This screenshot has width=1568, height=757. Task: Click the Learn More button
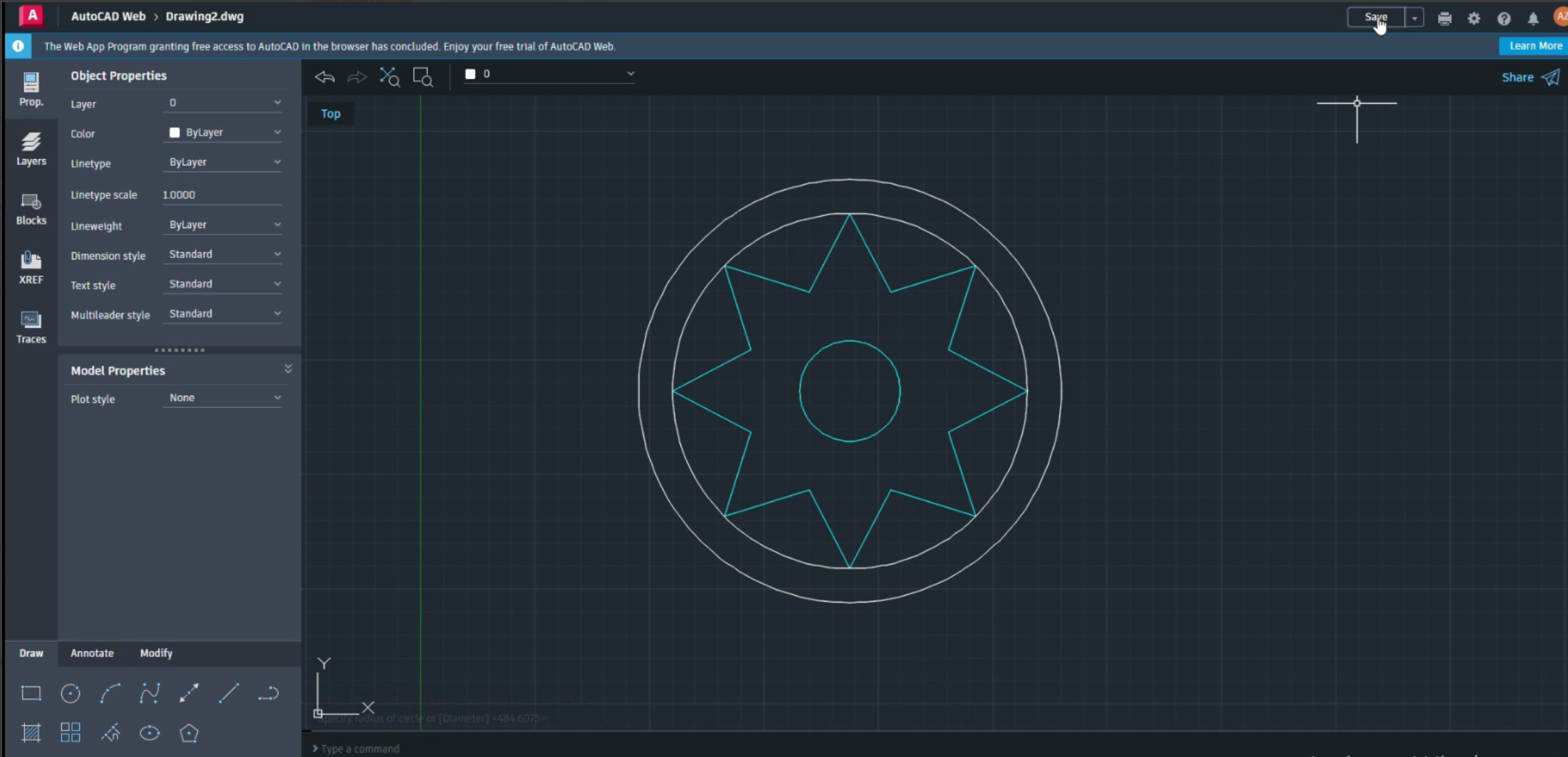click(1535, 46)
